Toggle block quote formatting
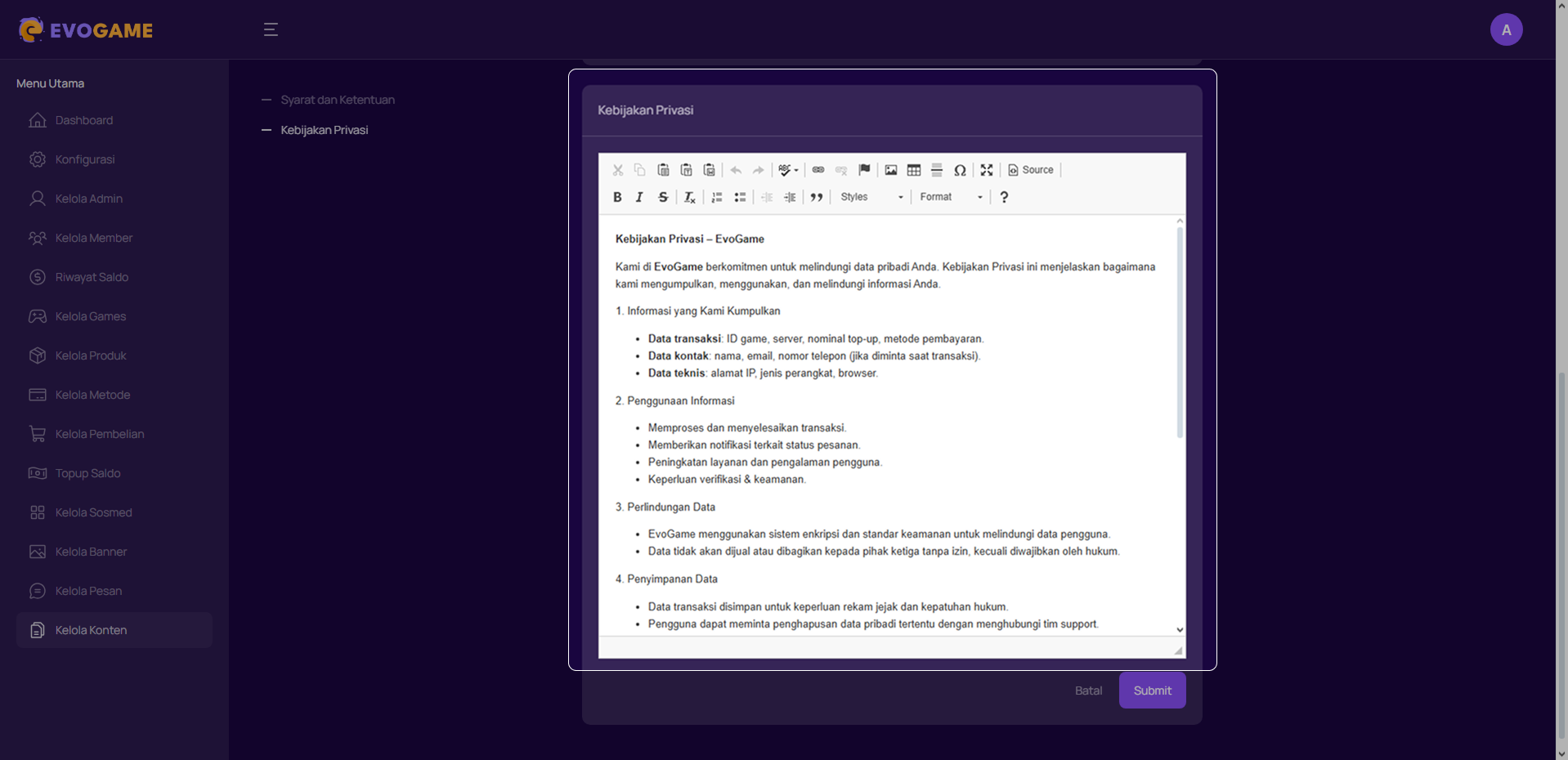 point(816,197)
